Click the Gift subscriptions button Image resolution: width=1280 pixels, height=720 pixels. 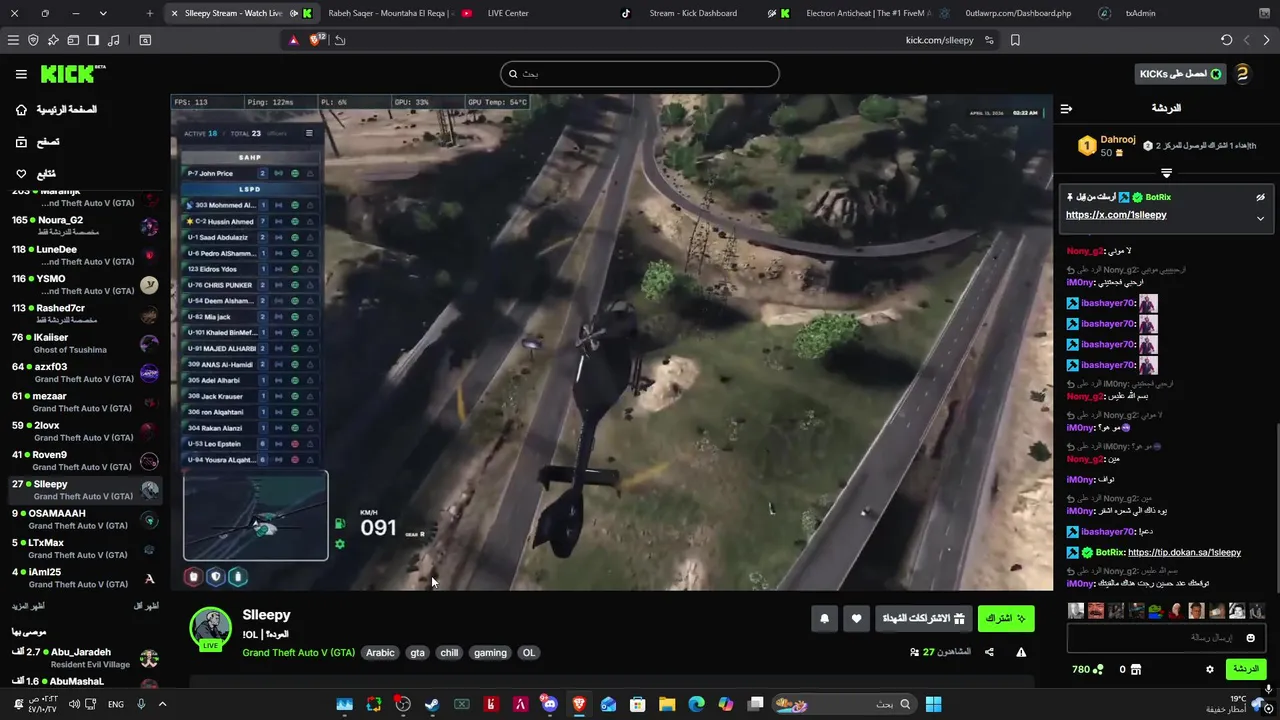923,619
